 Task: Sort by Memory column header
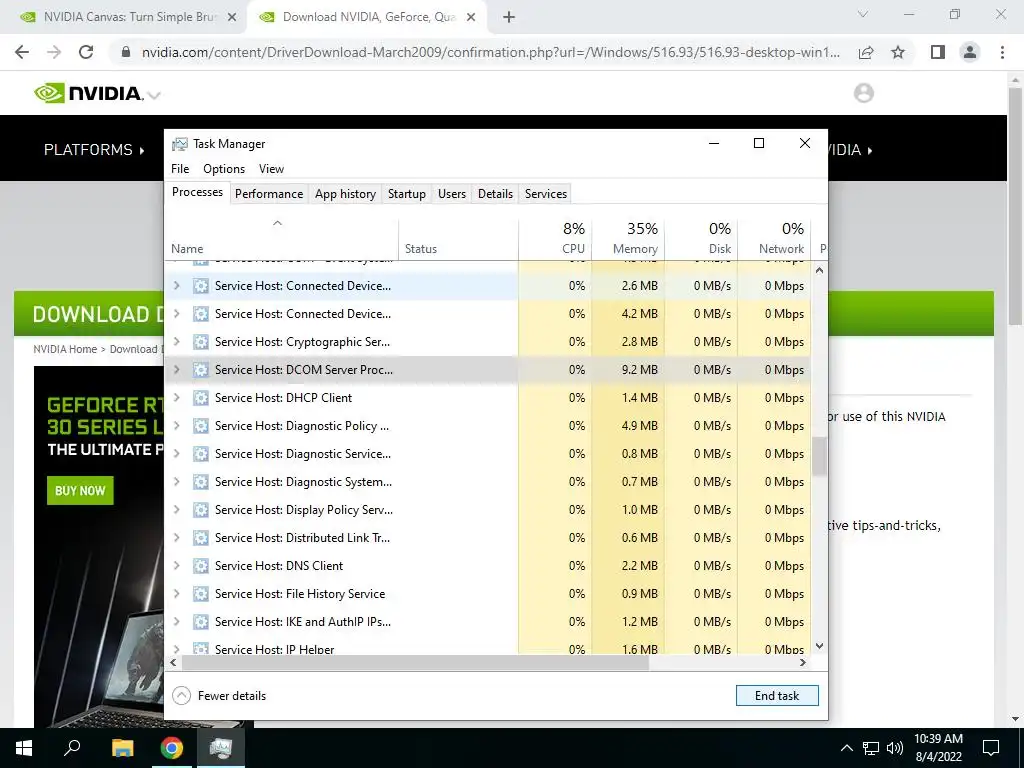click(x=628, y=239)
